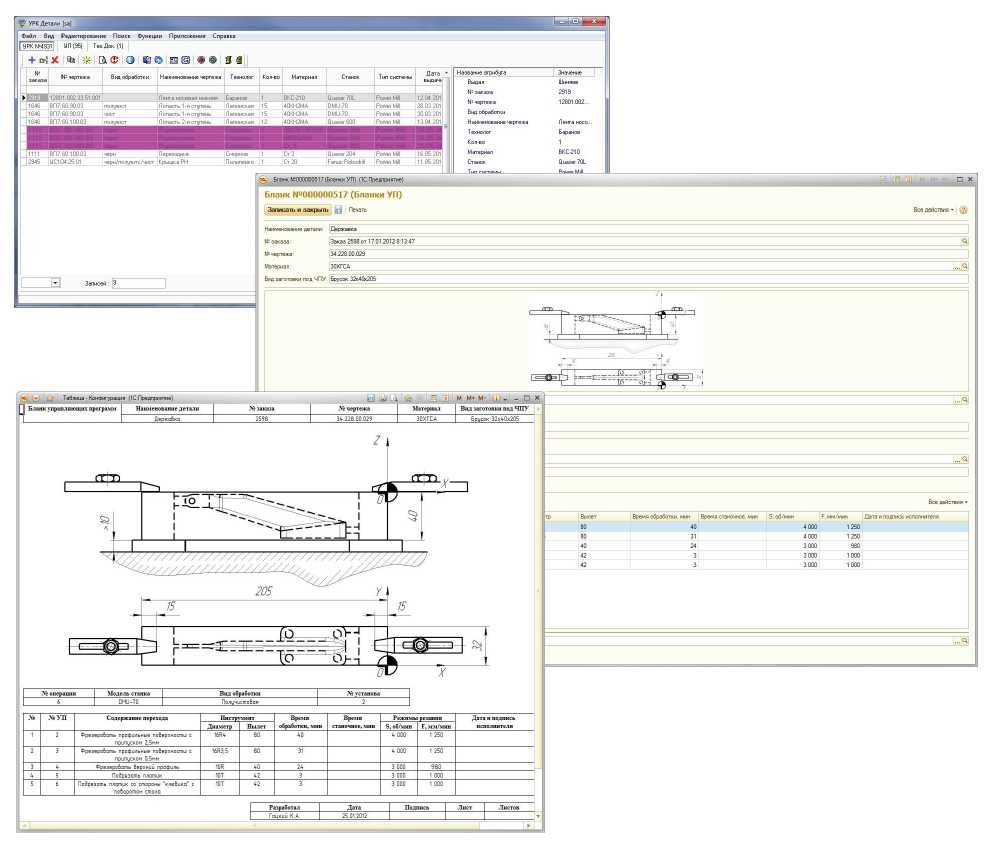Screen dimensions: 988x843
Task: Click the magnifier icon in Материал field
Action: [965, 267]
